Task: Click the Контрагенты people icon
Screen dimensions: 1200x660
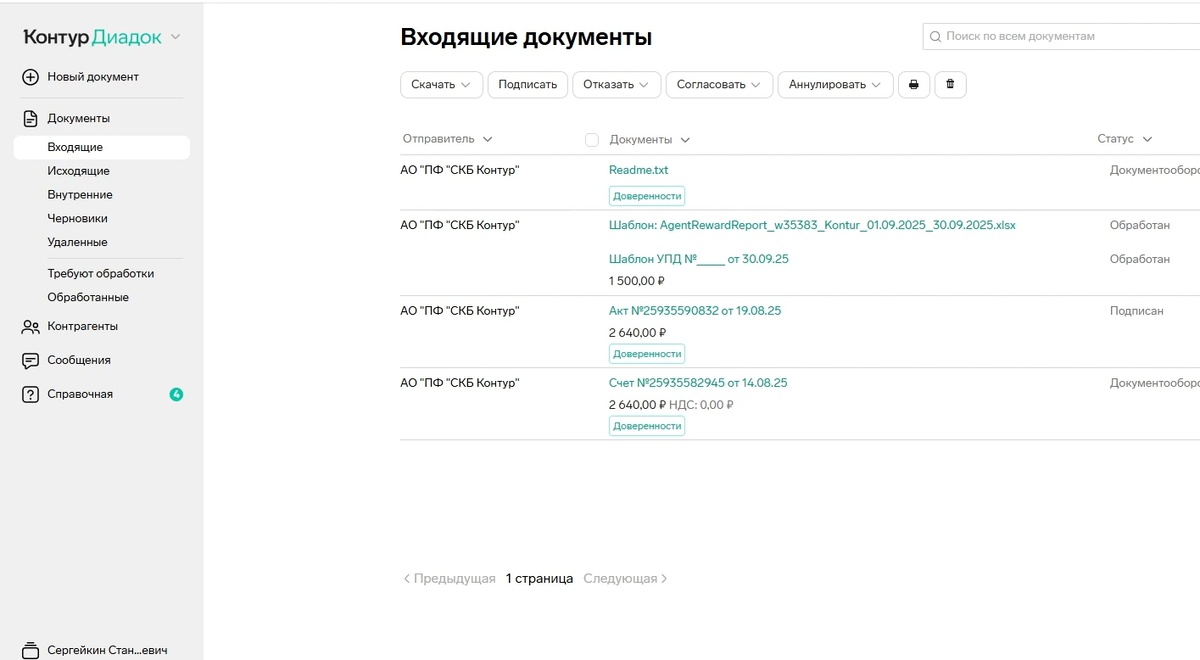Action: [30, 326]
